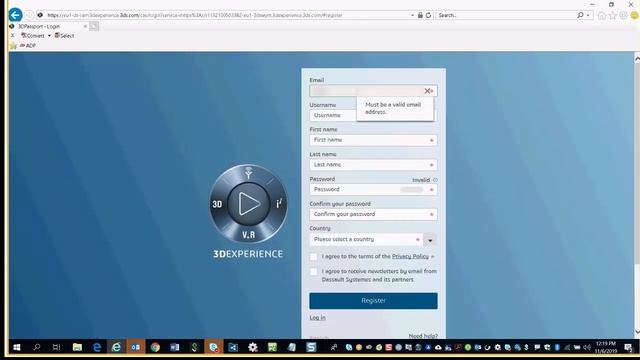This screenshot has width=640, height=360.
Task: Open the address bar URL dropdown arrow
Action: click(412, 15)
